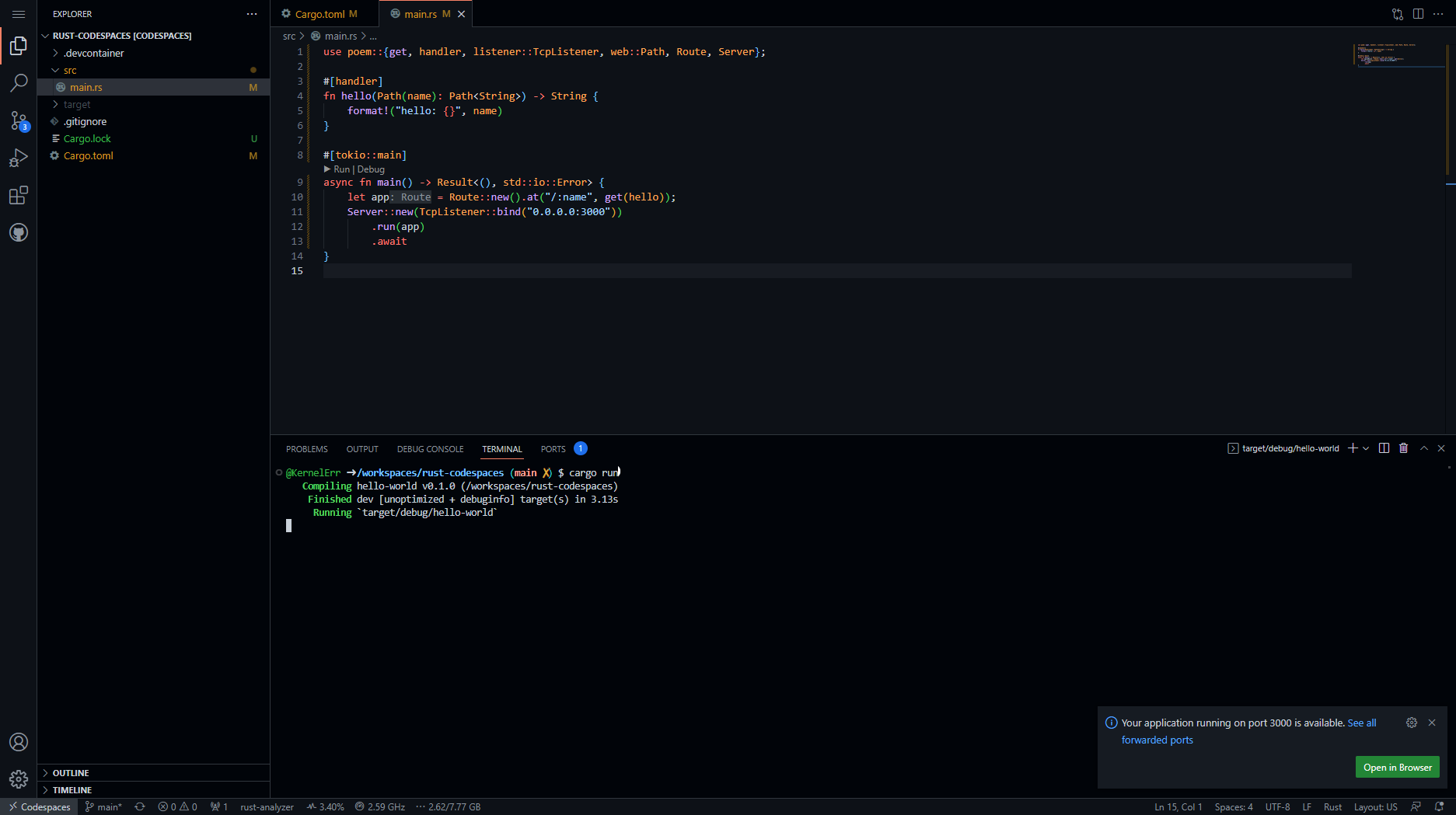Open the GitHub view in activity bar

pos(19,232)
